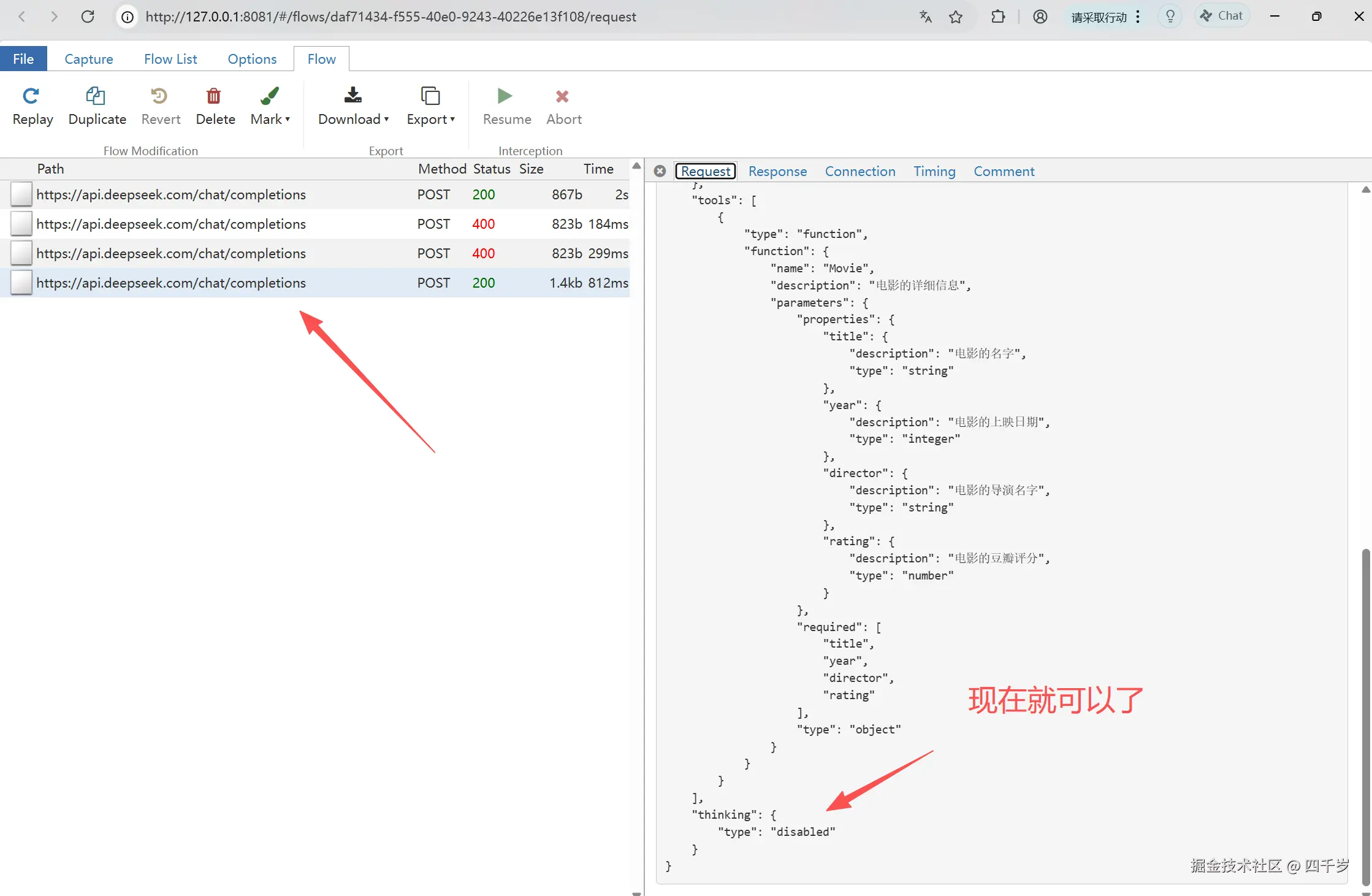Click the Resume interception button
Viewport: 1372px width, 896px height.
(506, 106)
